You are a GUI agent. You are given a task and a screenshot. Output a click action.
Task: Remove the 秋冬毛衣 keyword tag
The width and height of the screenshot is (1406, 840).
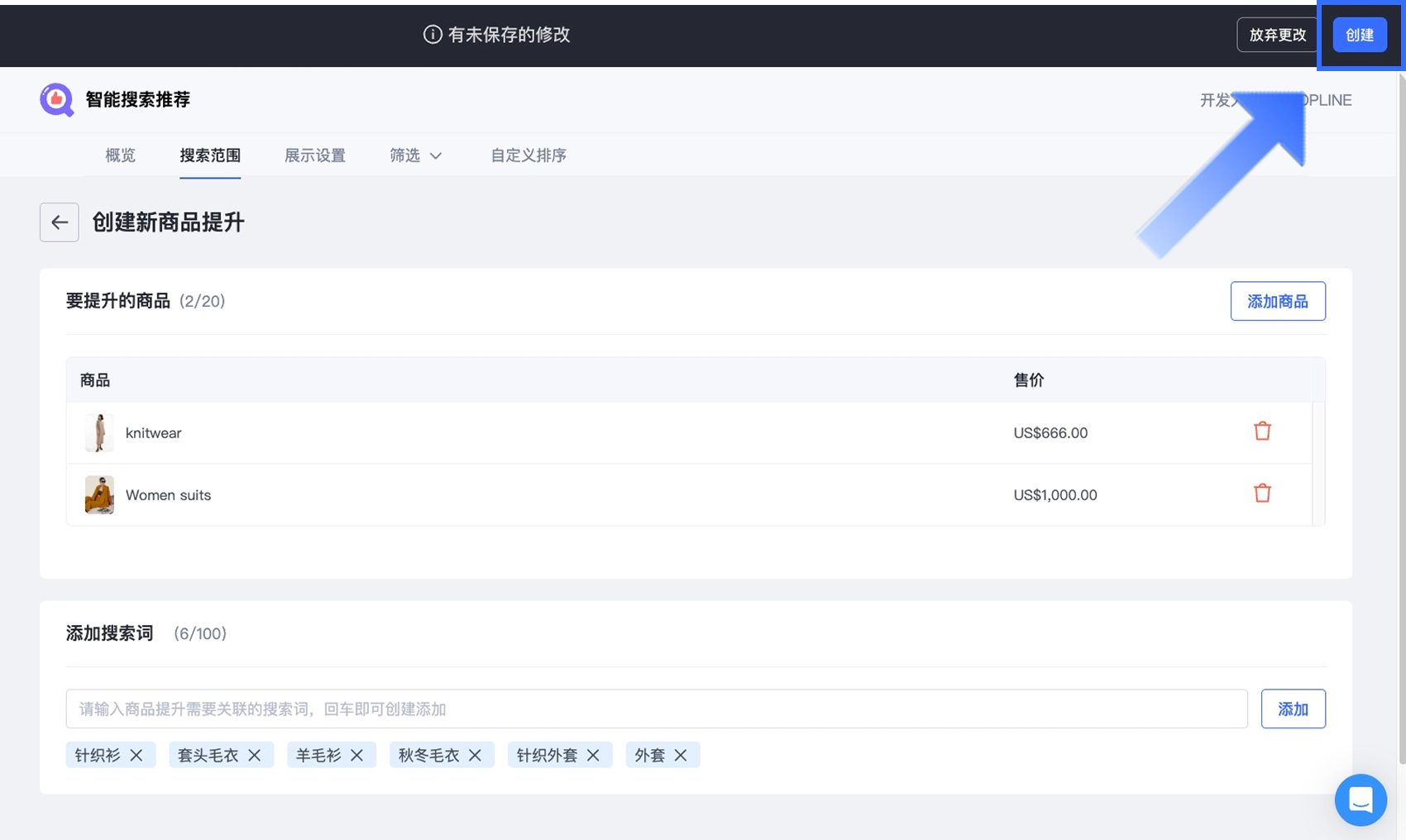476,755
